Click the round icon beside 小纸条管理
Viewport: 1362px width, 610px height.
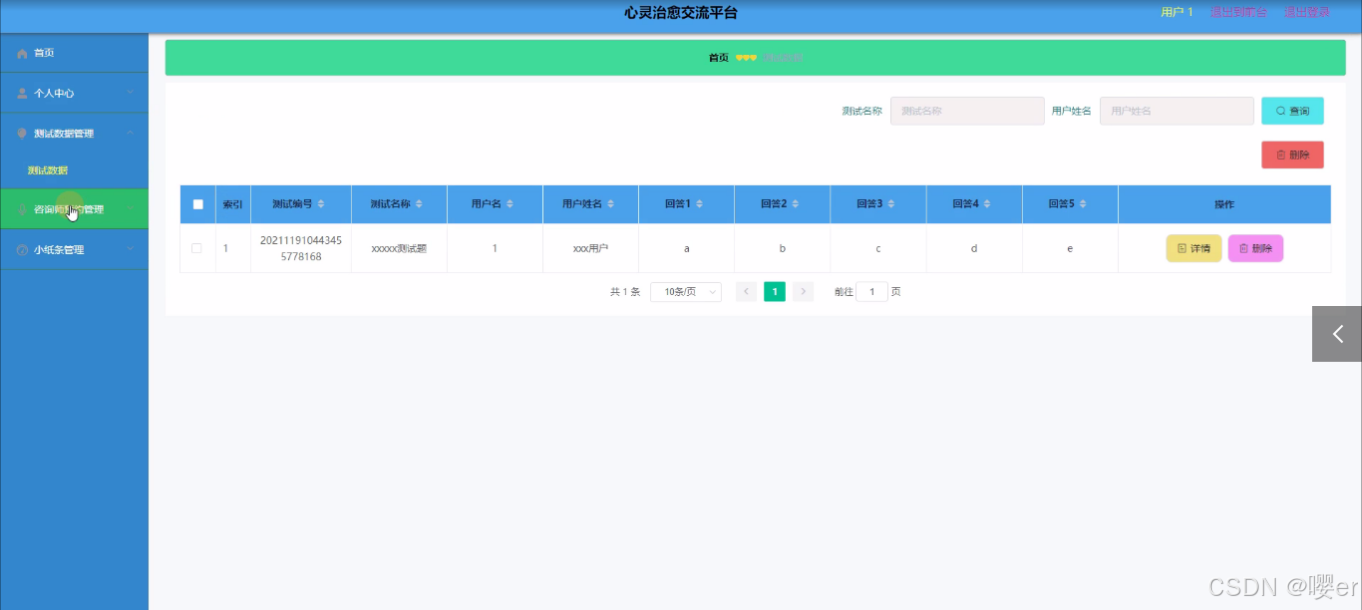point(22,250)
